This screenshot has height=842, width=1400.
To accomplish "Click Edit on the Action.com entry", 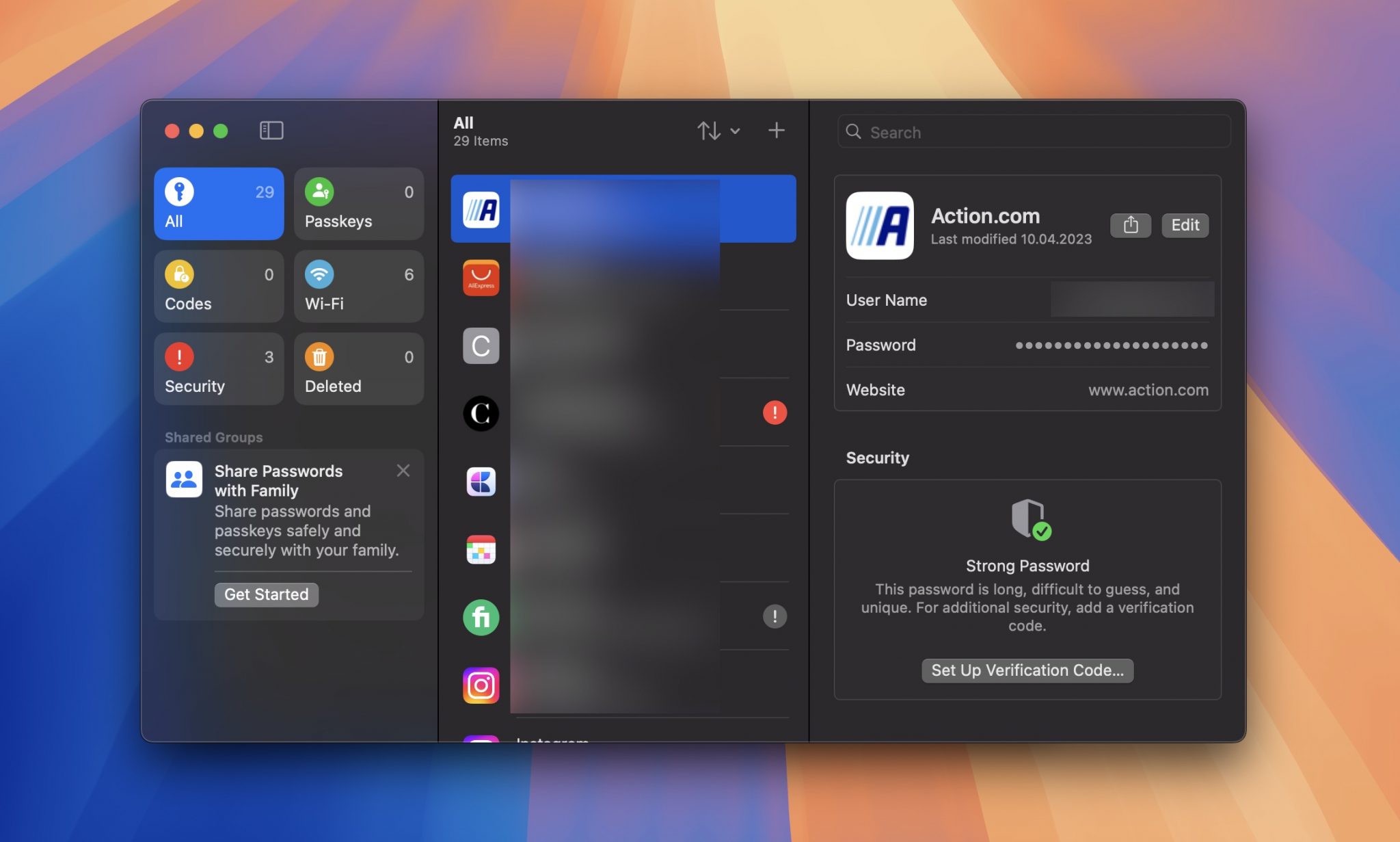I will pos(1185,224).
